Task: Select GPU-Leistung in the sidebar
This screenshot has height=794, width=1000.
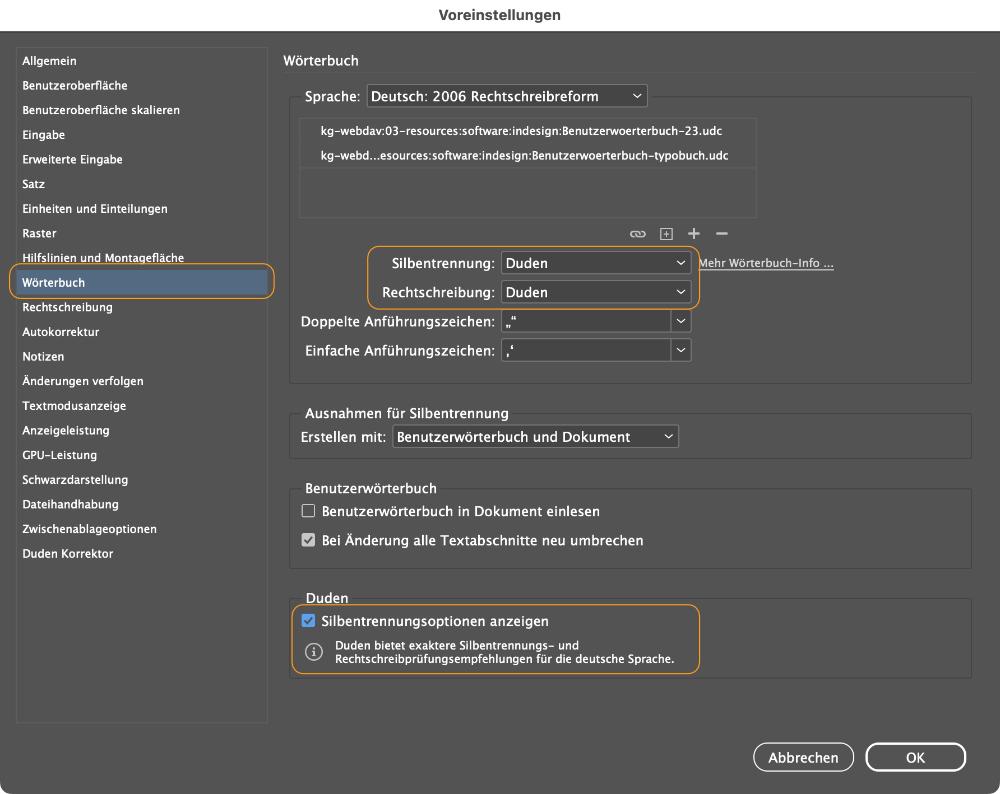Action: pyautogui.click(x=142, y=455)
